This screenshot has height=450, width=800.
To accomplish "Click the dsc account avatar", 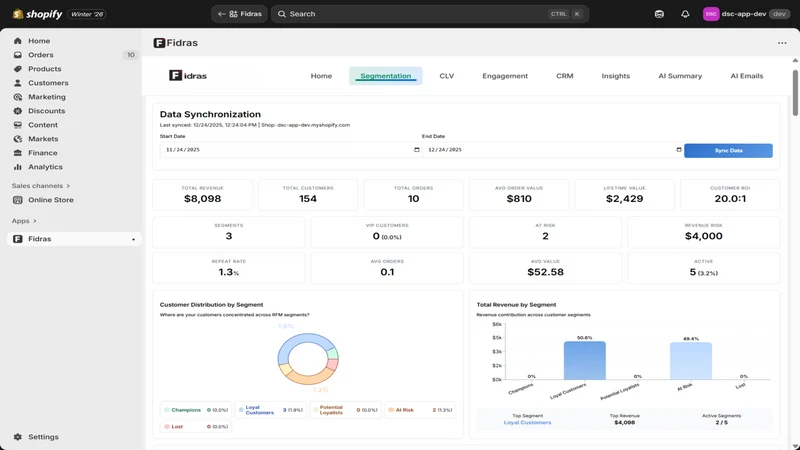I will coord(711,14).
